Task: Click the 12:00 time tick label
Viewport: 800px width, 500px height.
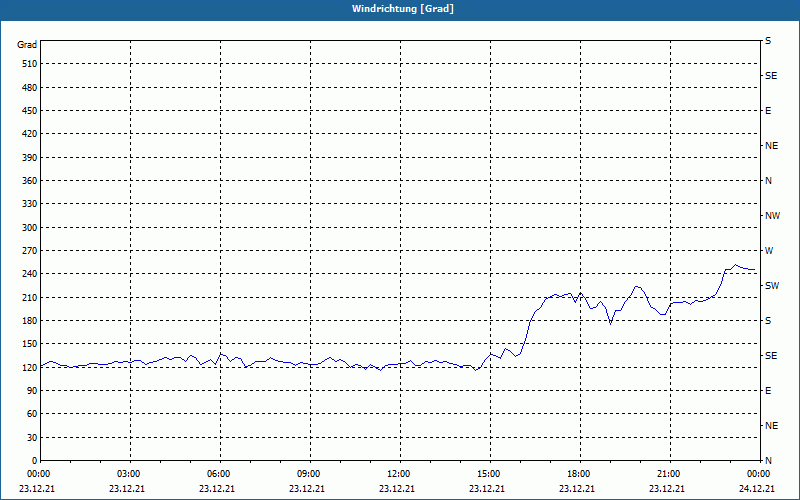Action: click(x=400, y=474)
